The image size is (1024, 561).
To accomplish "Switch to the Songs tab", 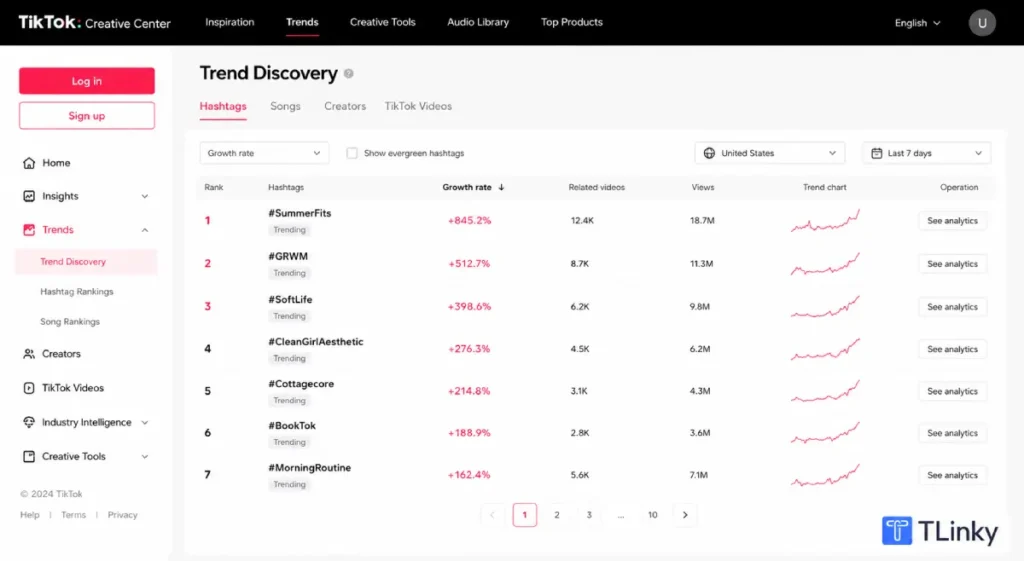I will 285,106.
